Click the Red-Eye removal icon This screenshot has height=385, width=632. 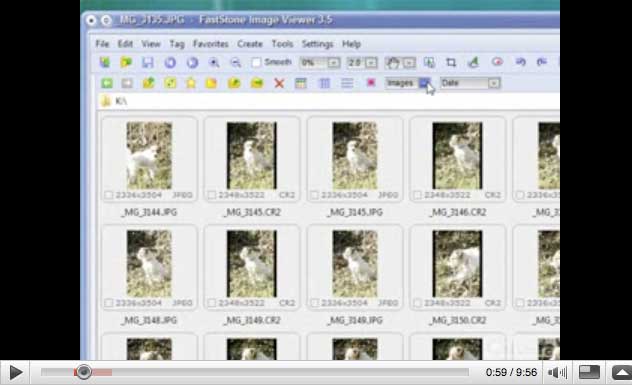click(497, 62)
